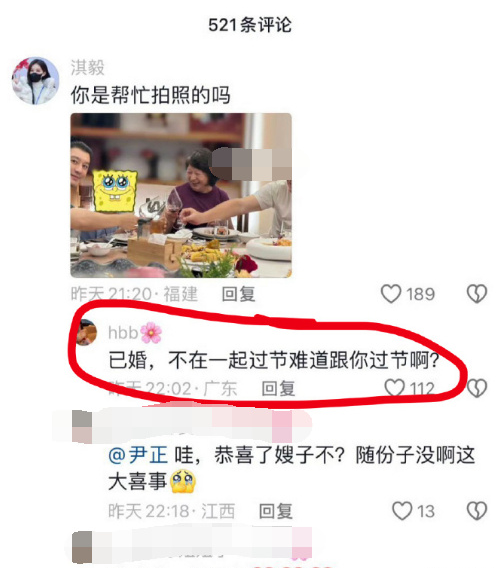Dislike the 江西 reply using broken heart
This screenshot has height=568, width=496.
coord(477,511)
